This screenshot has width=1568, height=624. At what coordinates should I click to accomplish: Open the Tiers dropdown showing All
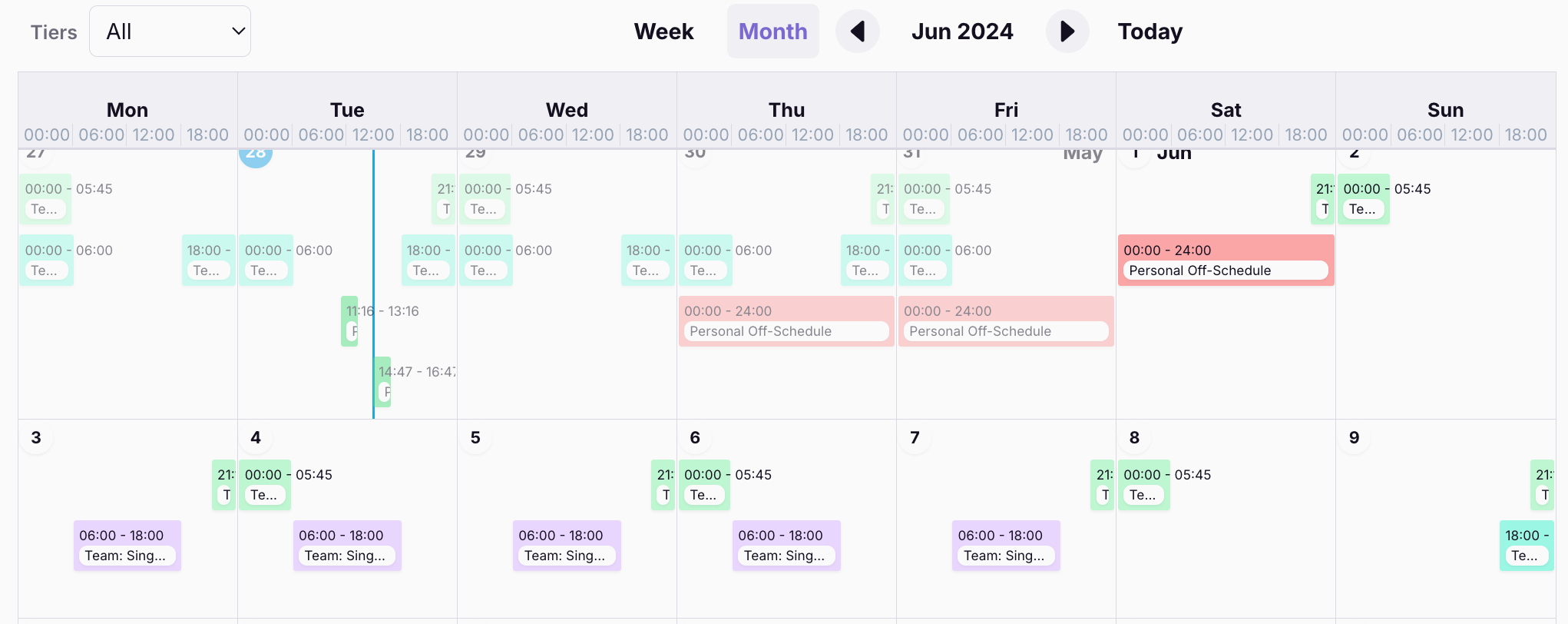point(170,32)
